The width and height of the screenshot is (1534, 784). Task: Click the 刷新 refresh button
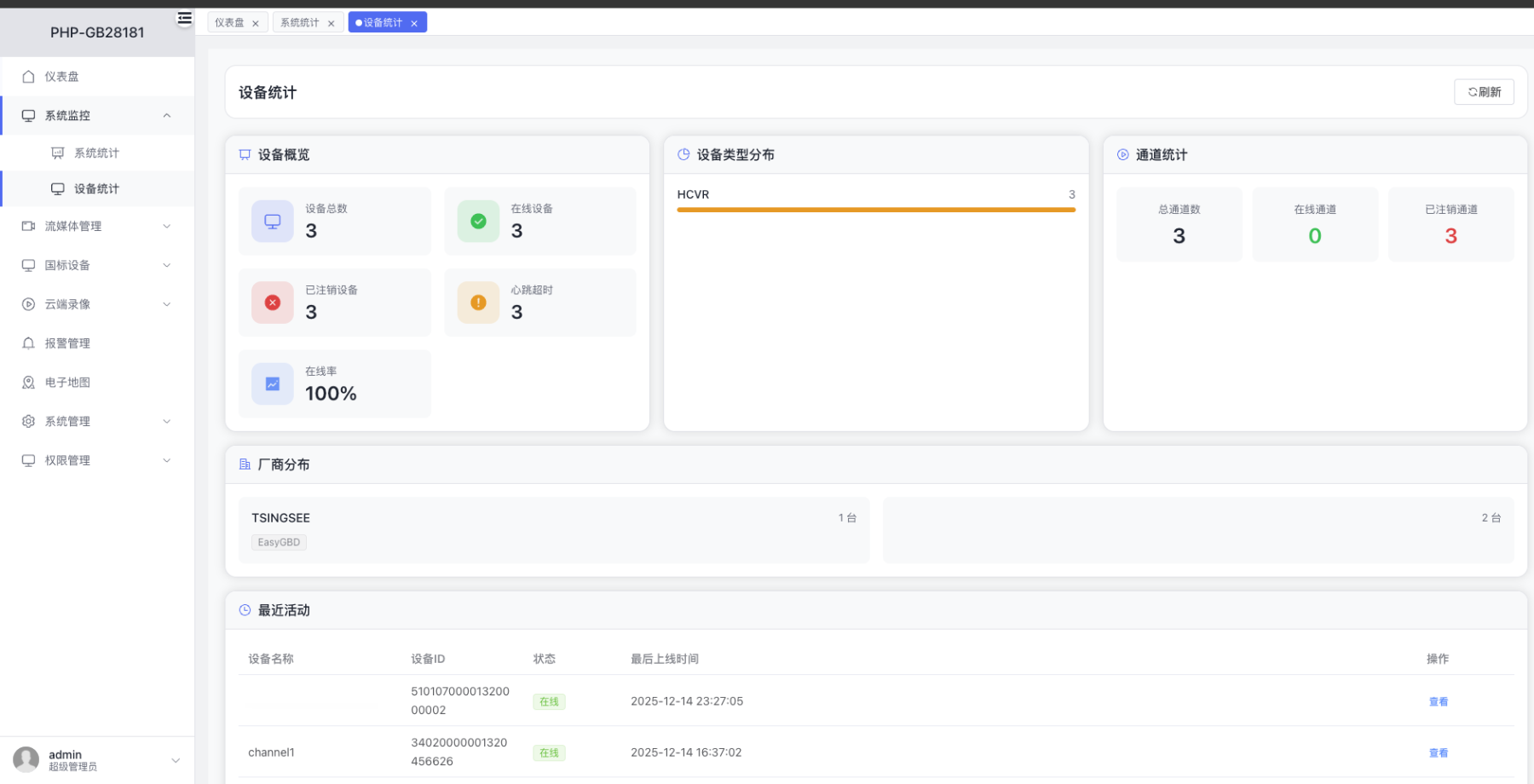[x=1484, y=92]
